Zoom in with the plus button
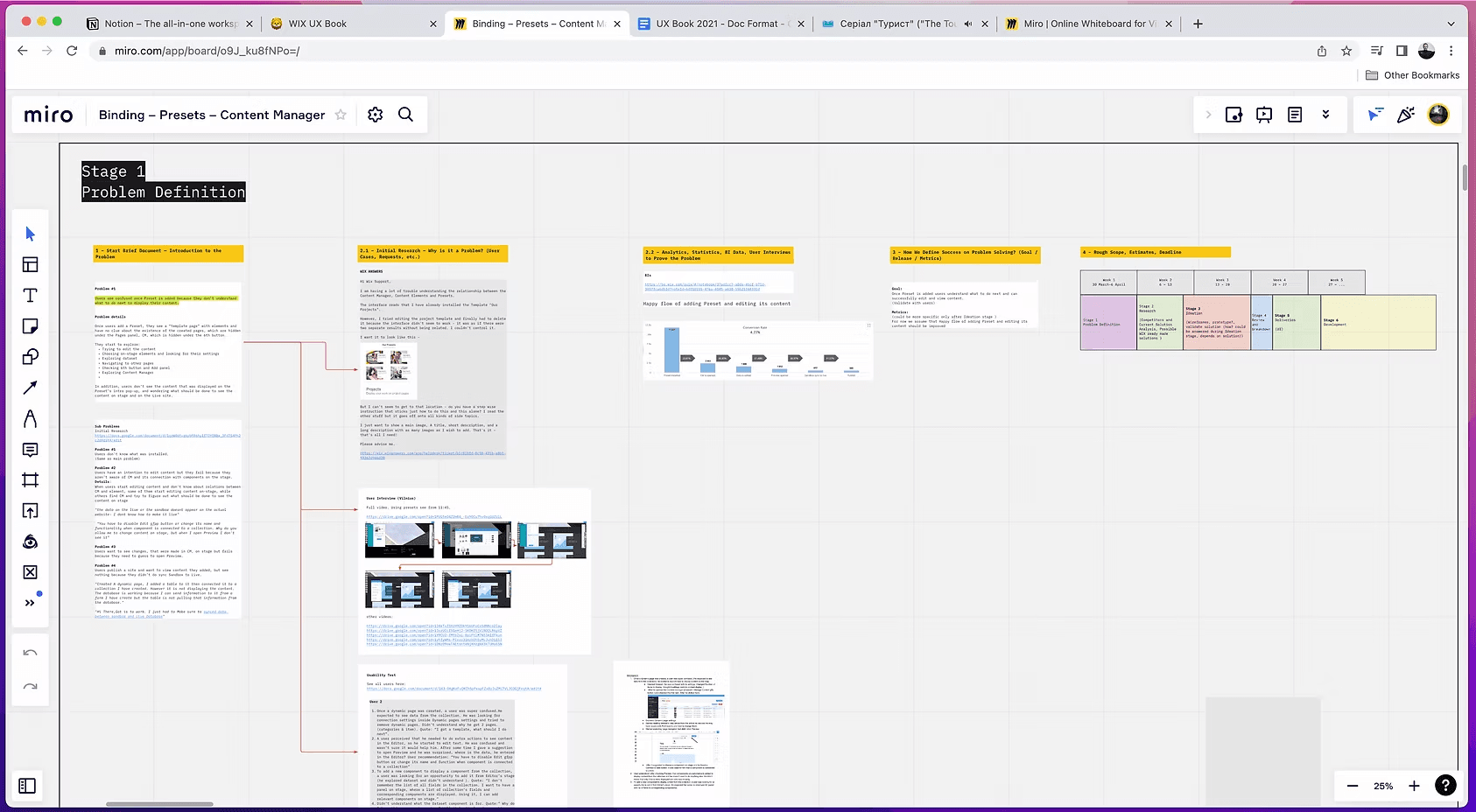The image size is (1476, 812). click(1414, 786)
